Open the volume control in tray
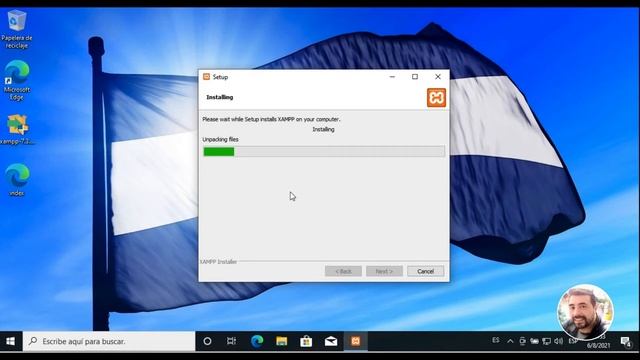This screenshot has height=360, width=640. click(x=559, y=341)
